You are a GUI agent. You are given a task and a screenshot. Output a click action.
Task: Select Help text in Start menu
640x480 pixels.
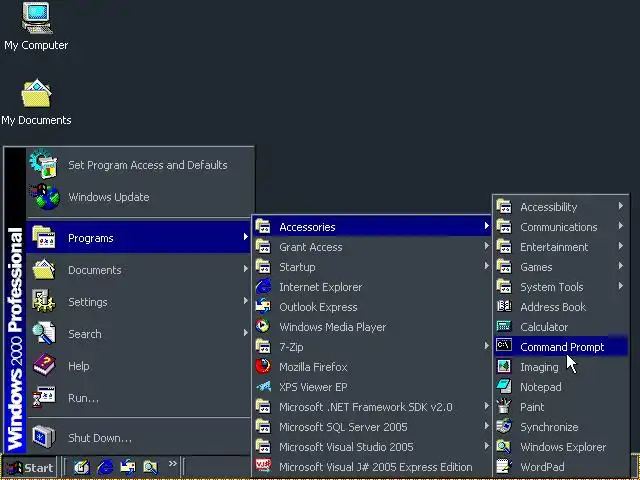tap(79, 366)
